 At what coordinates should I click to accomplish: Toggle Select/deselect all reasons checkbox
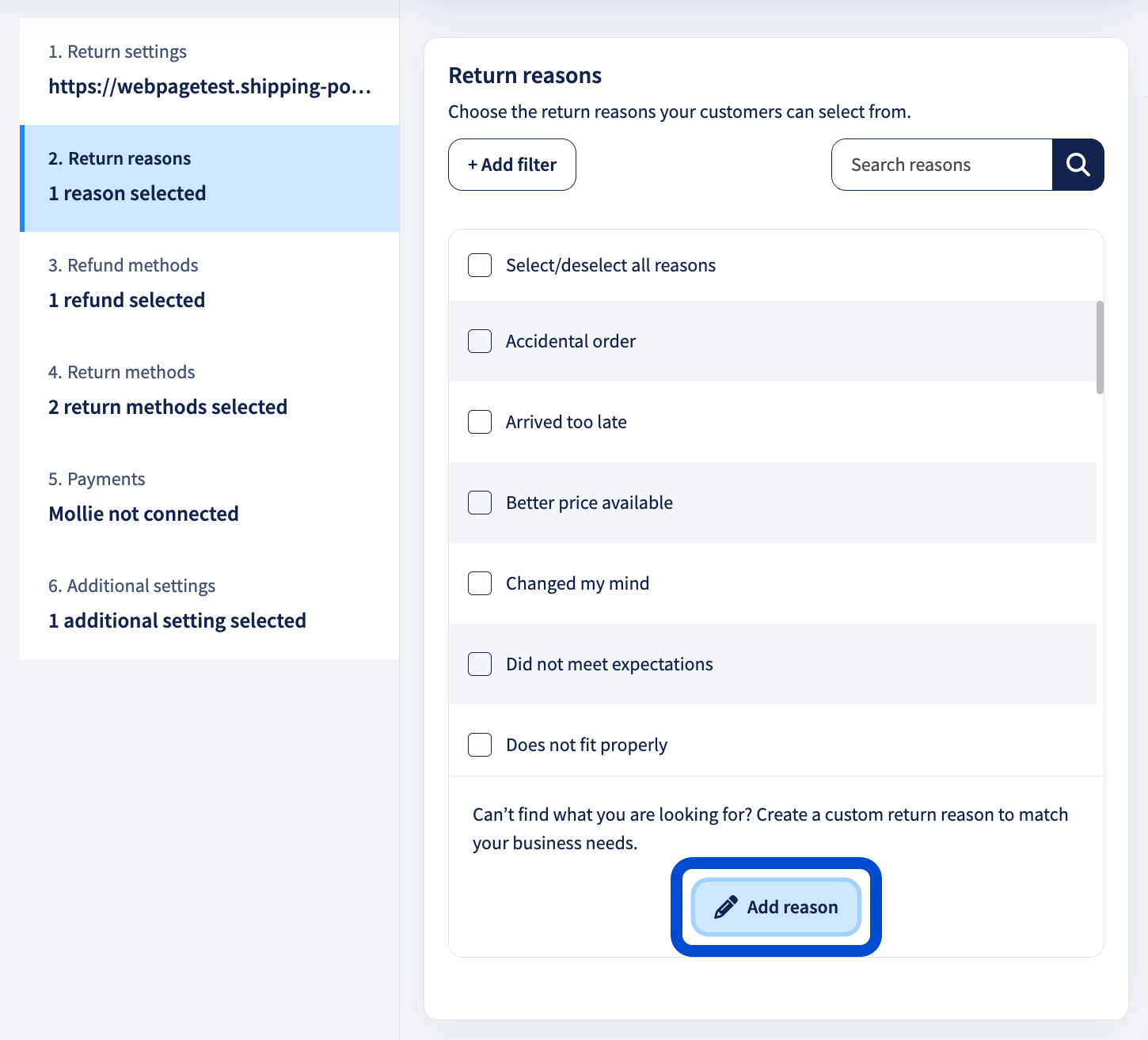[480, 265]
